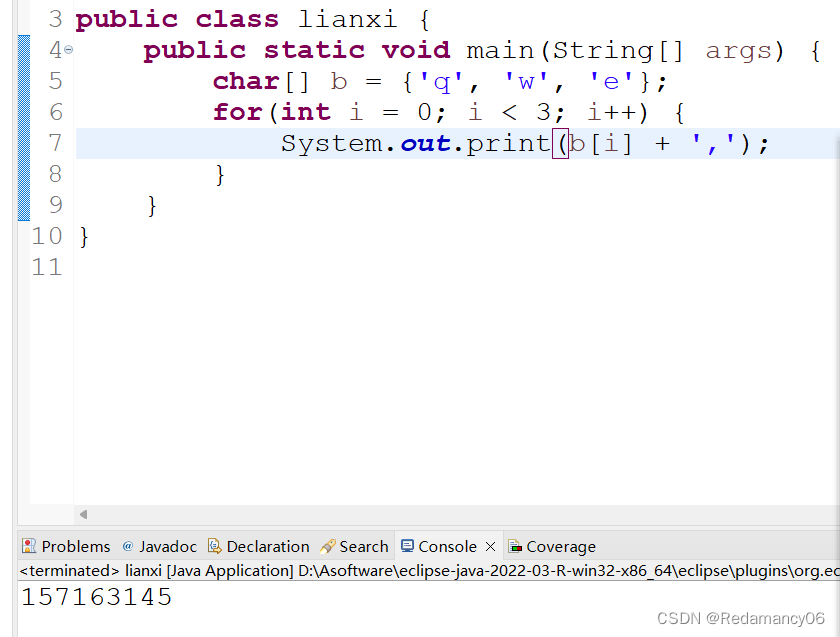Screen dimensions: 840x637
Task: Close the Console tab
Action: (490, 546)
